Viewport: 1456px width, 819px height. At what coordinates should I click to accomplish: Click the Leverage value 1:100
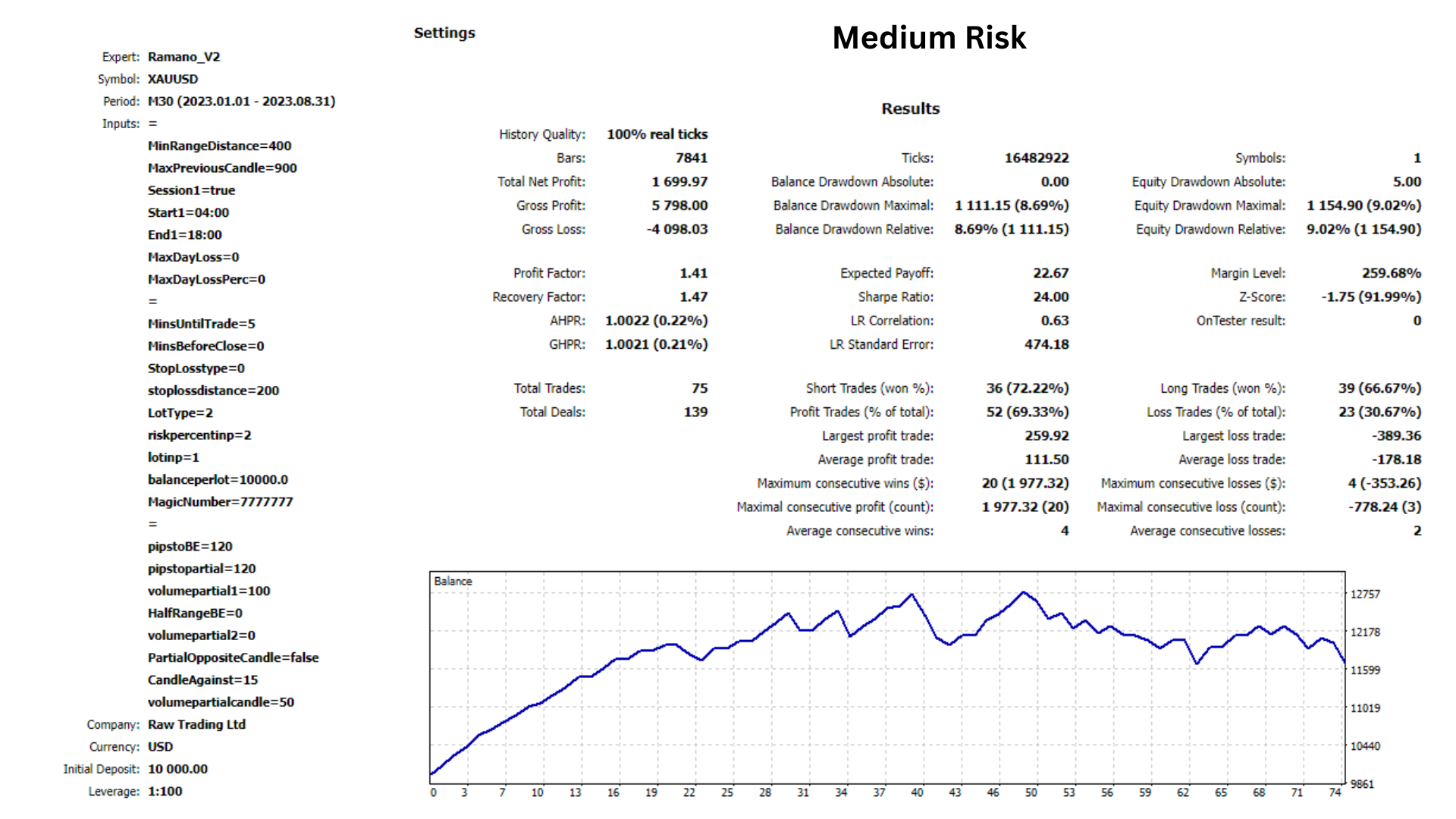click(165, 791)
